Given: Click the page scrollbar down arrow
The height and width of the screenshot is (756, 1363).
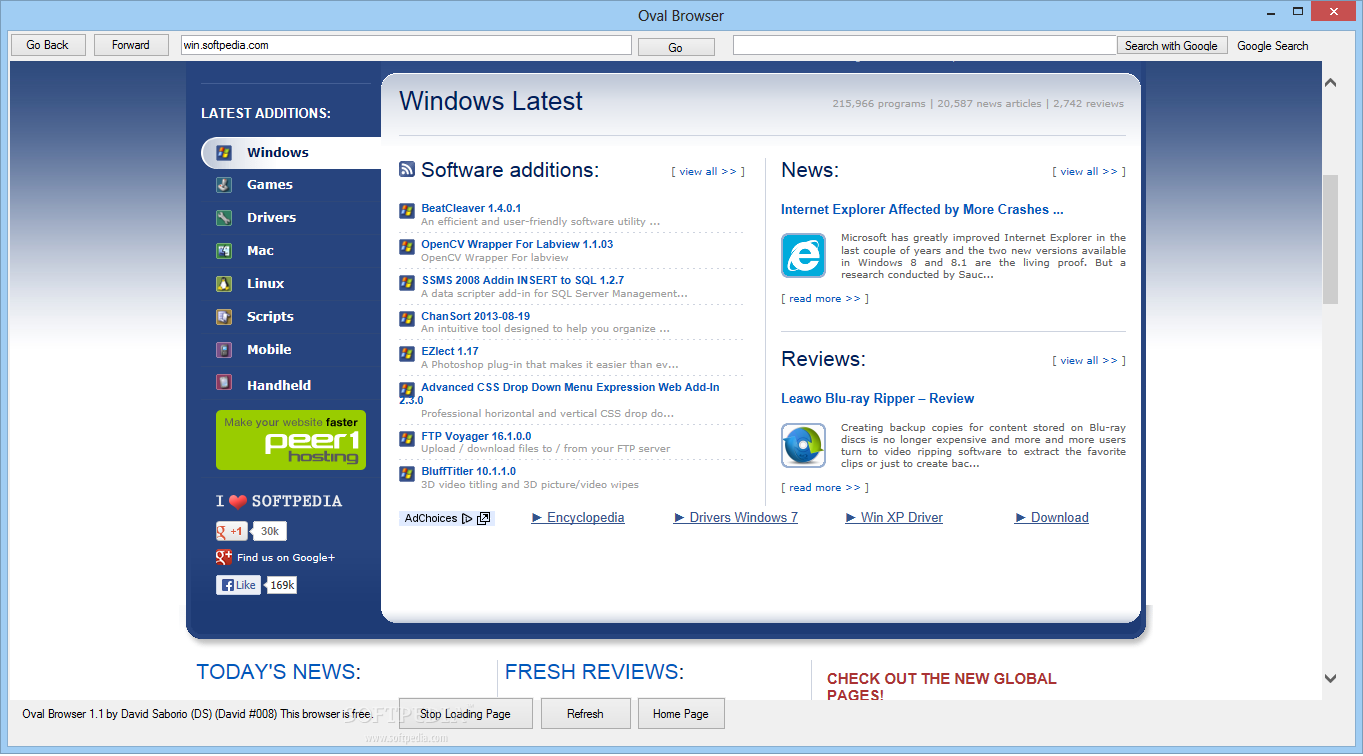Looking at the screenshot, I should click(x=1330, y=678).
